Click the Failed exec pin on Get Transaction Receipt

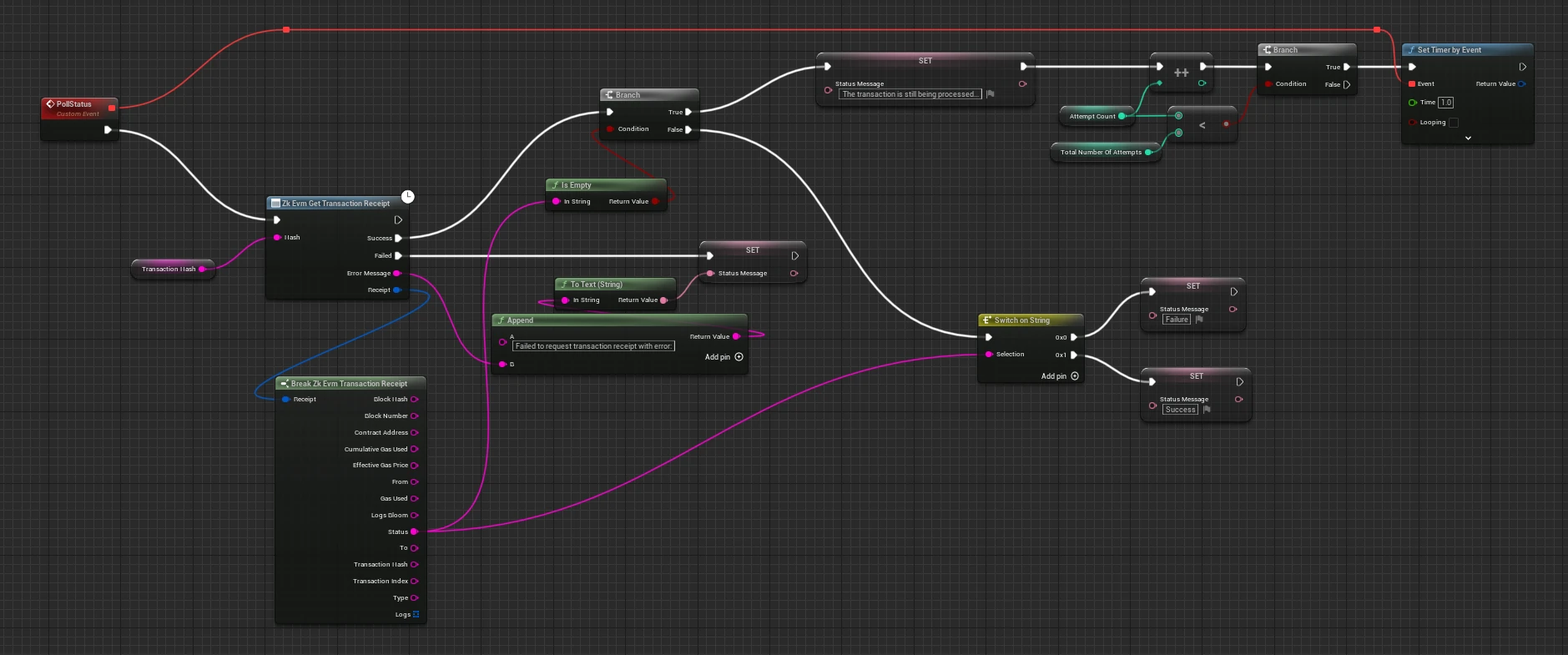[x=398, y=255]
